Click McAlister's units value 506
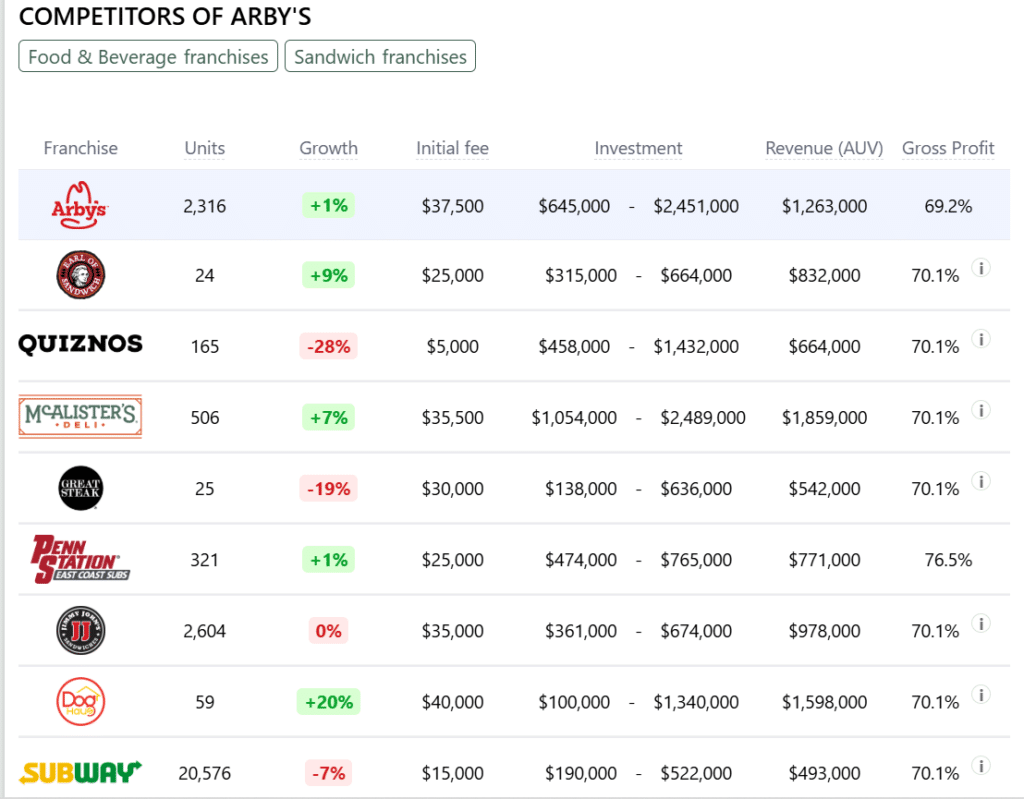Image resolution: width=1024 pixels, height=799 pixels. pyautogui.click(x=204, y=418)
